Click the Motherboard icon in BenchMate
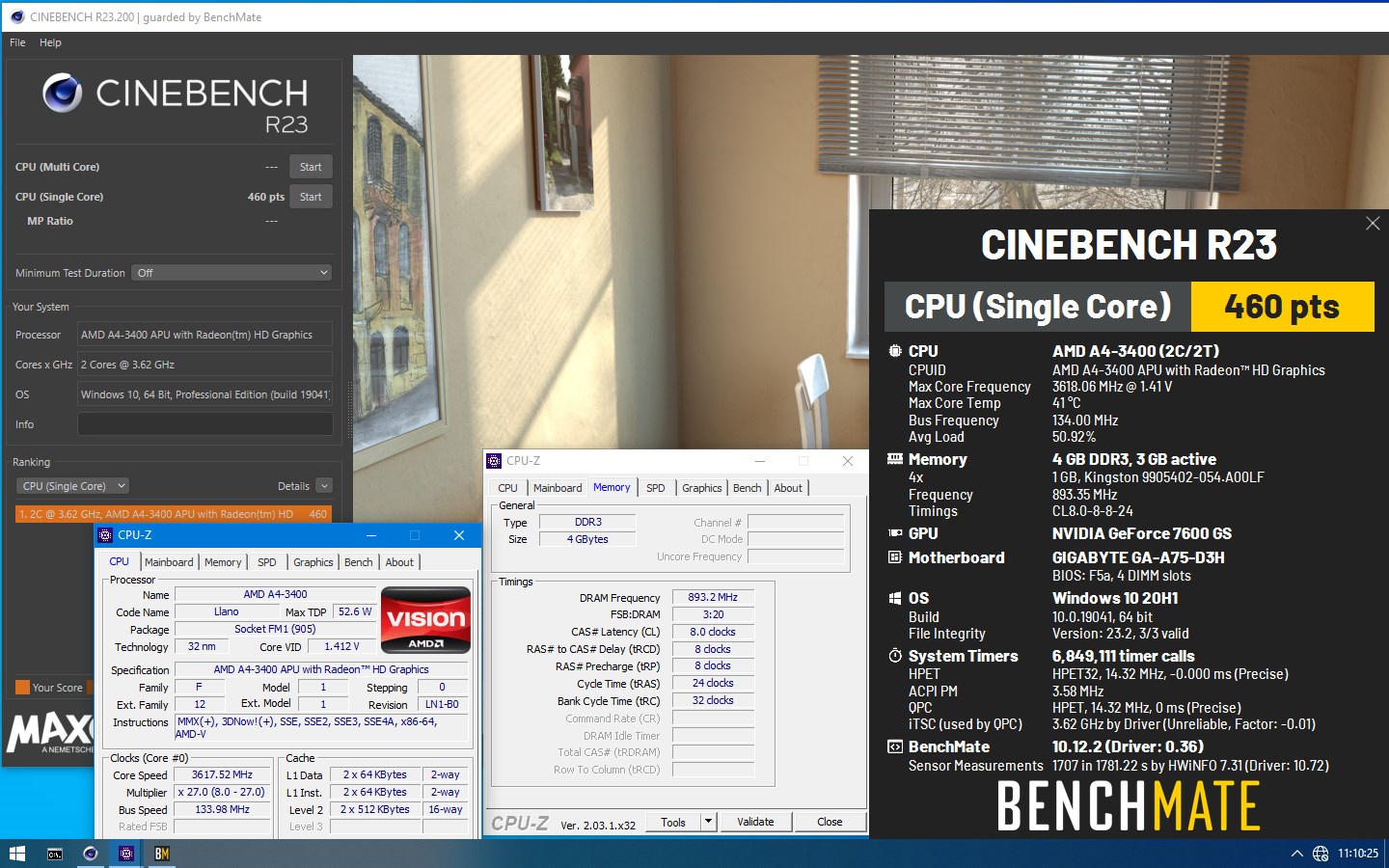 click(895, 557)
